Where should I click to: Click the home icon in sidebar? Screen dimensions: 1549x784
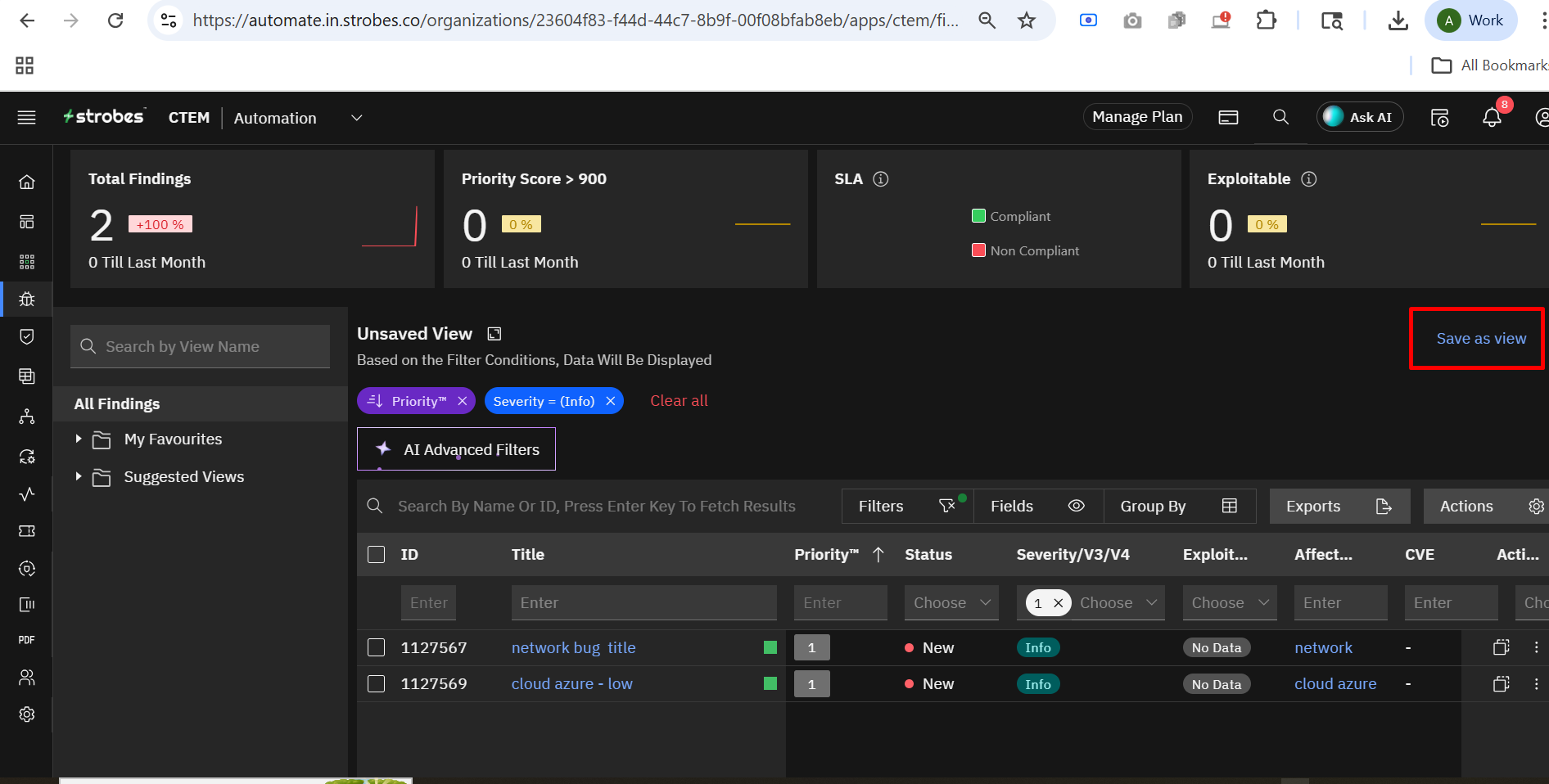point(27,182)
